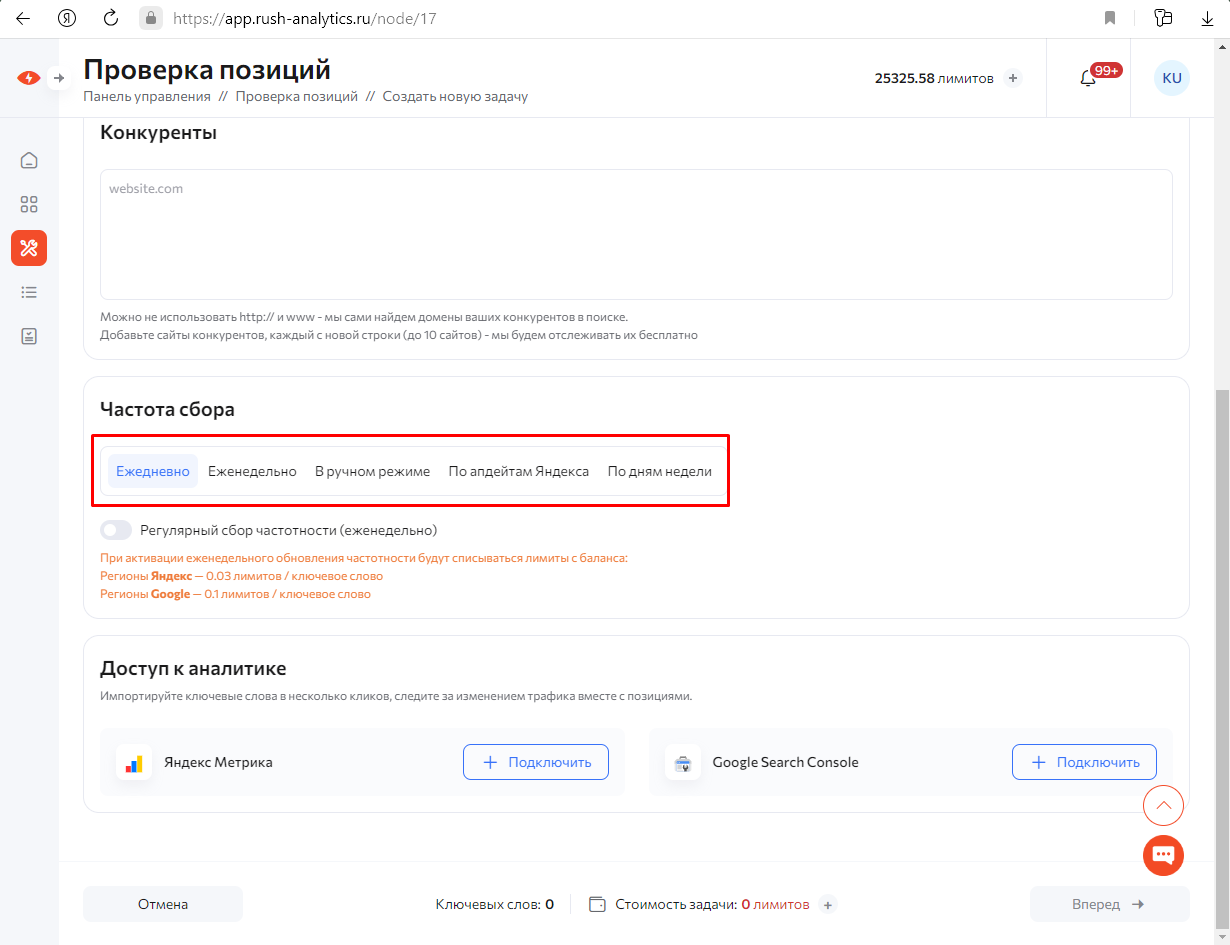The image size is (1230, 945).
Task: Select the orange tools icon in sidebar
Action: pyautogui.click(x=29, y=248)
